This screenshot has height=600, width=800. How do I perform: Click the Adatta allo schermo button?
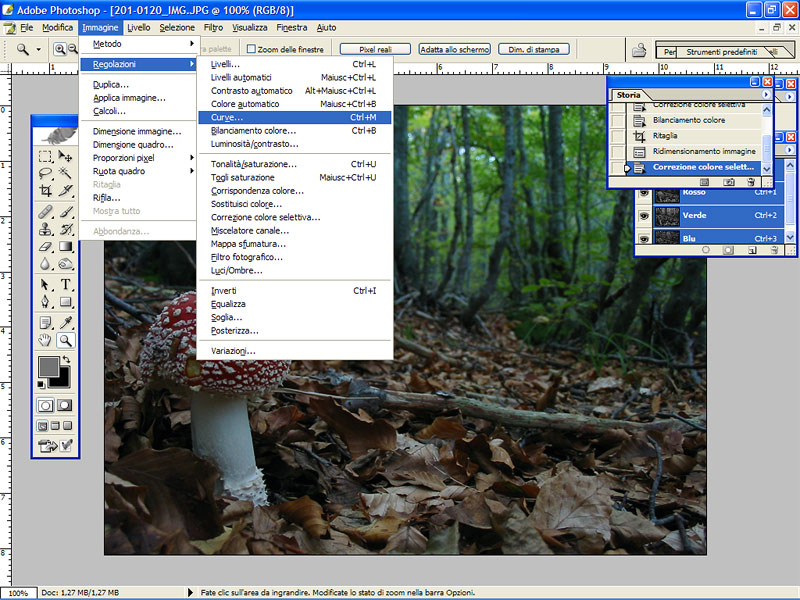point(455,49)
